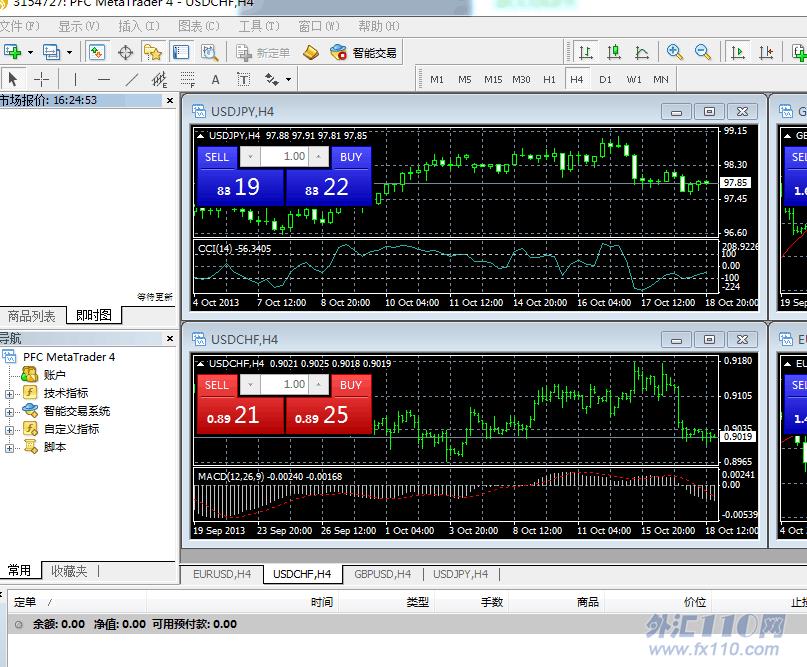The image size is (807, 667).
Task: Collapse one-click trading panel on USDCHF chart
Action: (201, 363)
